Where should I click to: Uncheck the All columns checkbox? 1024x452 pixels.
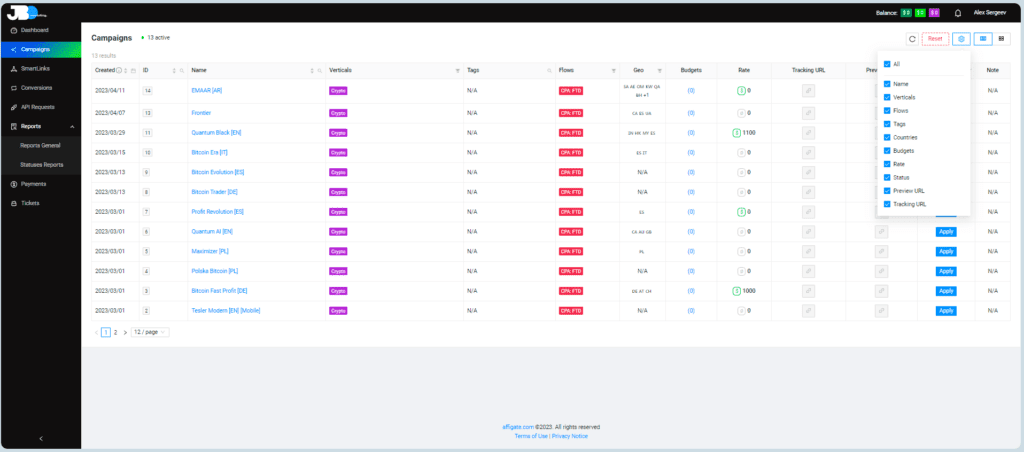[887, 64]
